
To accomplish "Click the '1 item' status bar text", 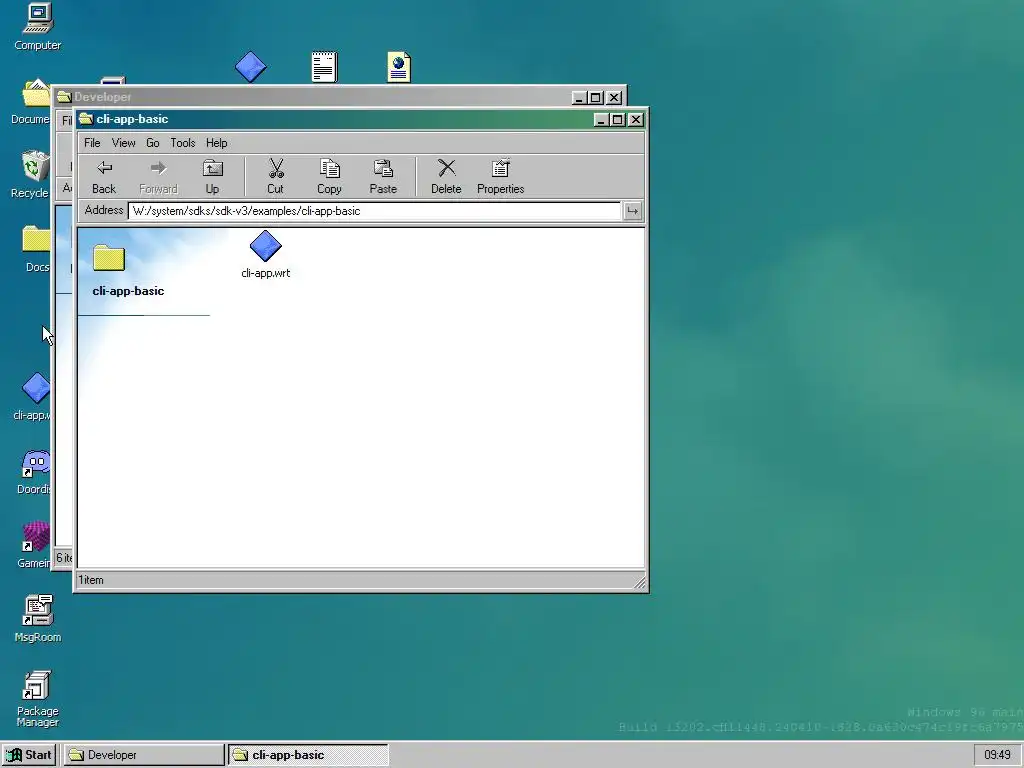I will coord(91,580).
